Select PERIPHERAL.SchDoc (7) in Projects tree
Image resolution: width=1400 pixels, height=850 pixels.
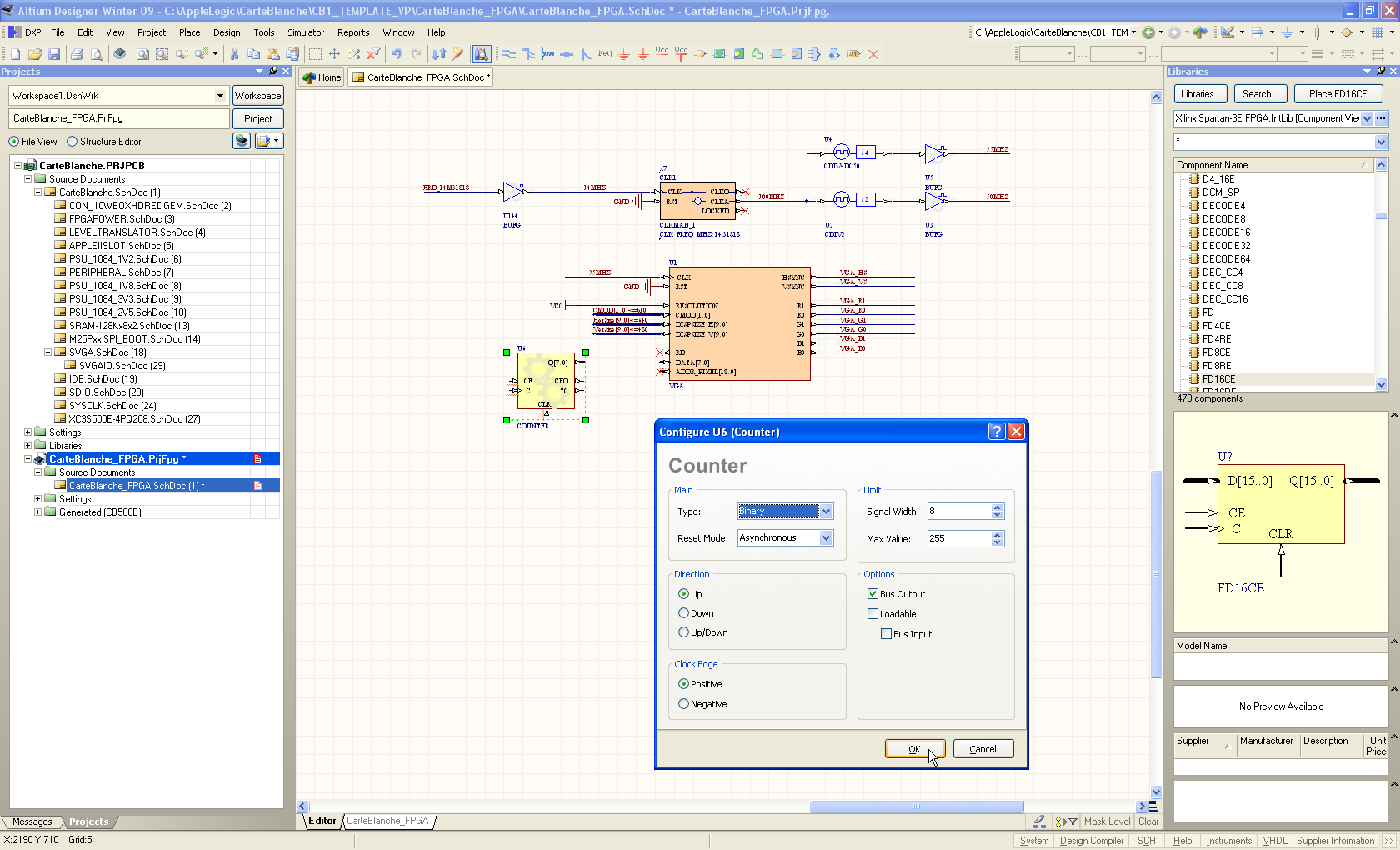pyautogui.click(x=121, y=272)
